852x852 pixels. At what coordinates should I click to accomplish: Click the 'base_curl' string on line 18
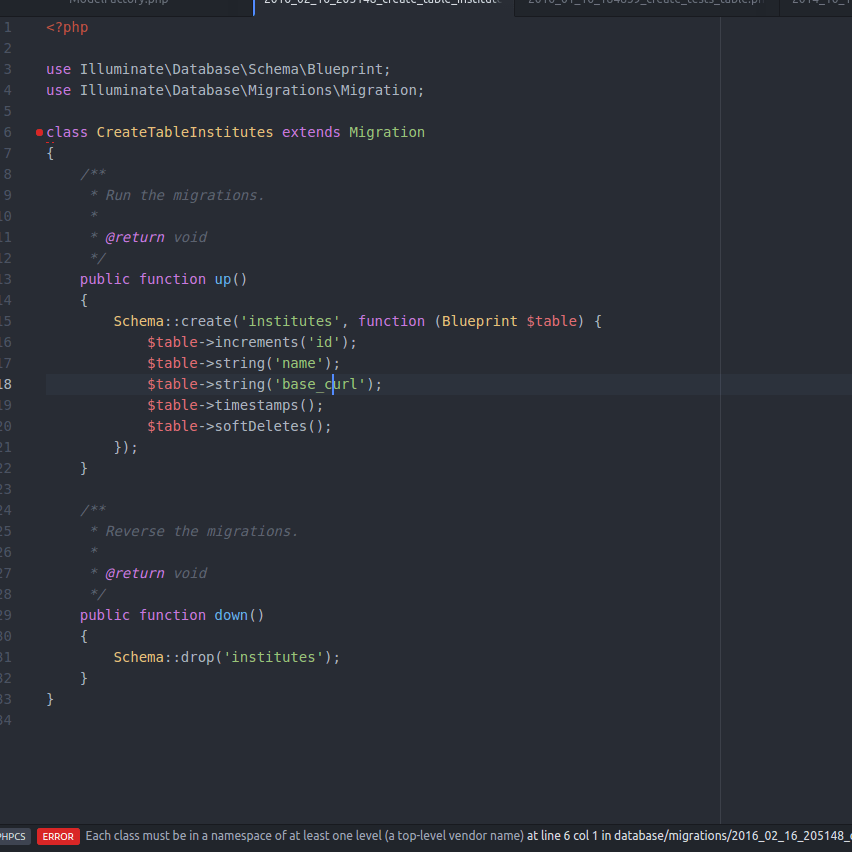(x=324, y=385)
